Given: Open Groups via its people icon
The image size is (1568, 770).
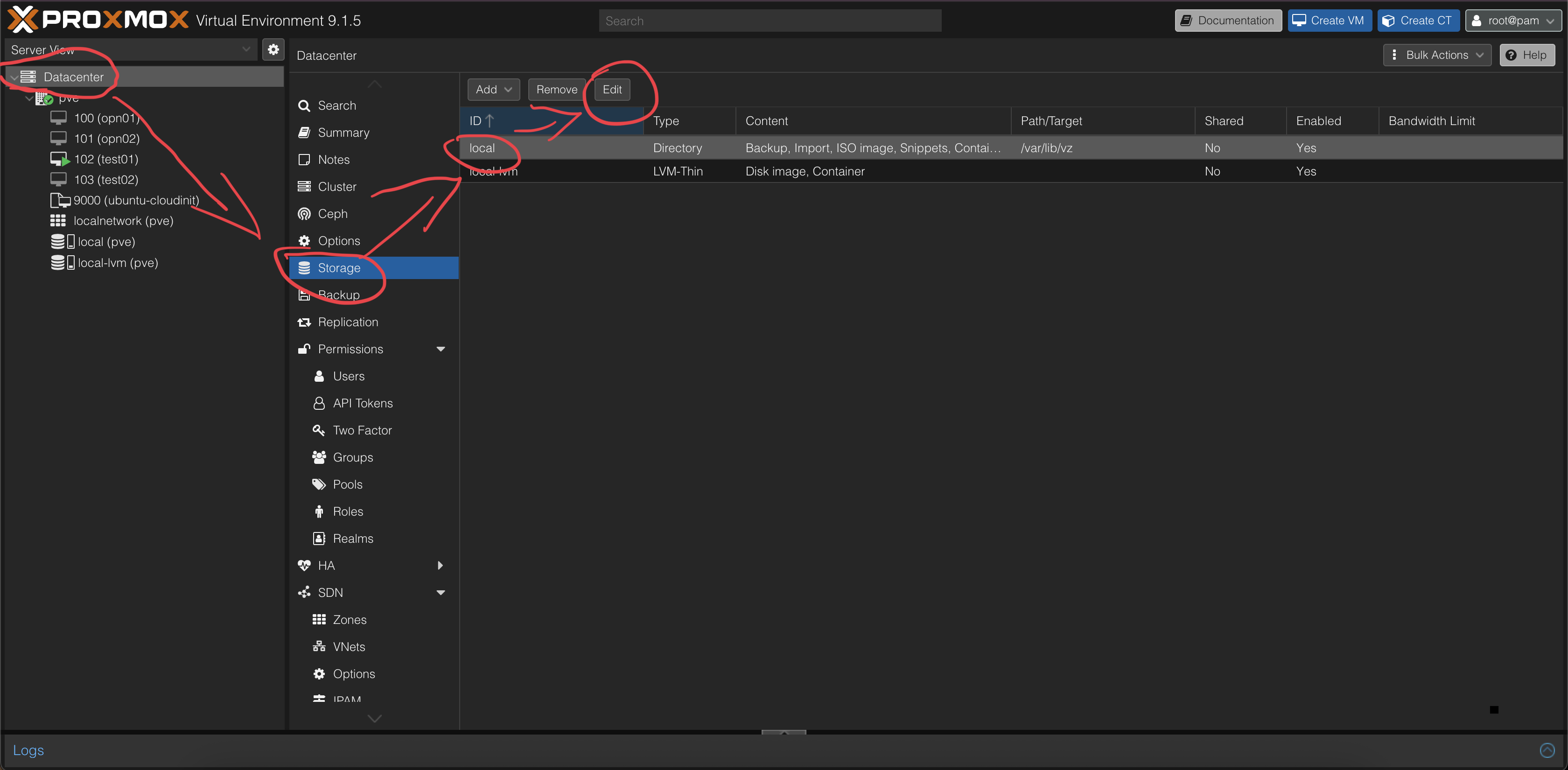Looking at the screenshot, I should pos(319,457).
